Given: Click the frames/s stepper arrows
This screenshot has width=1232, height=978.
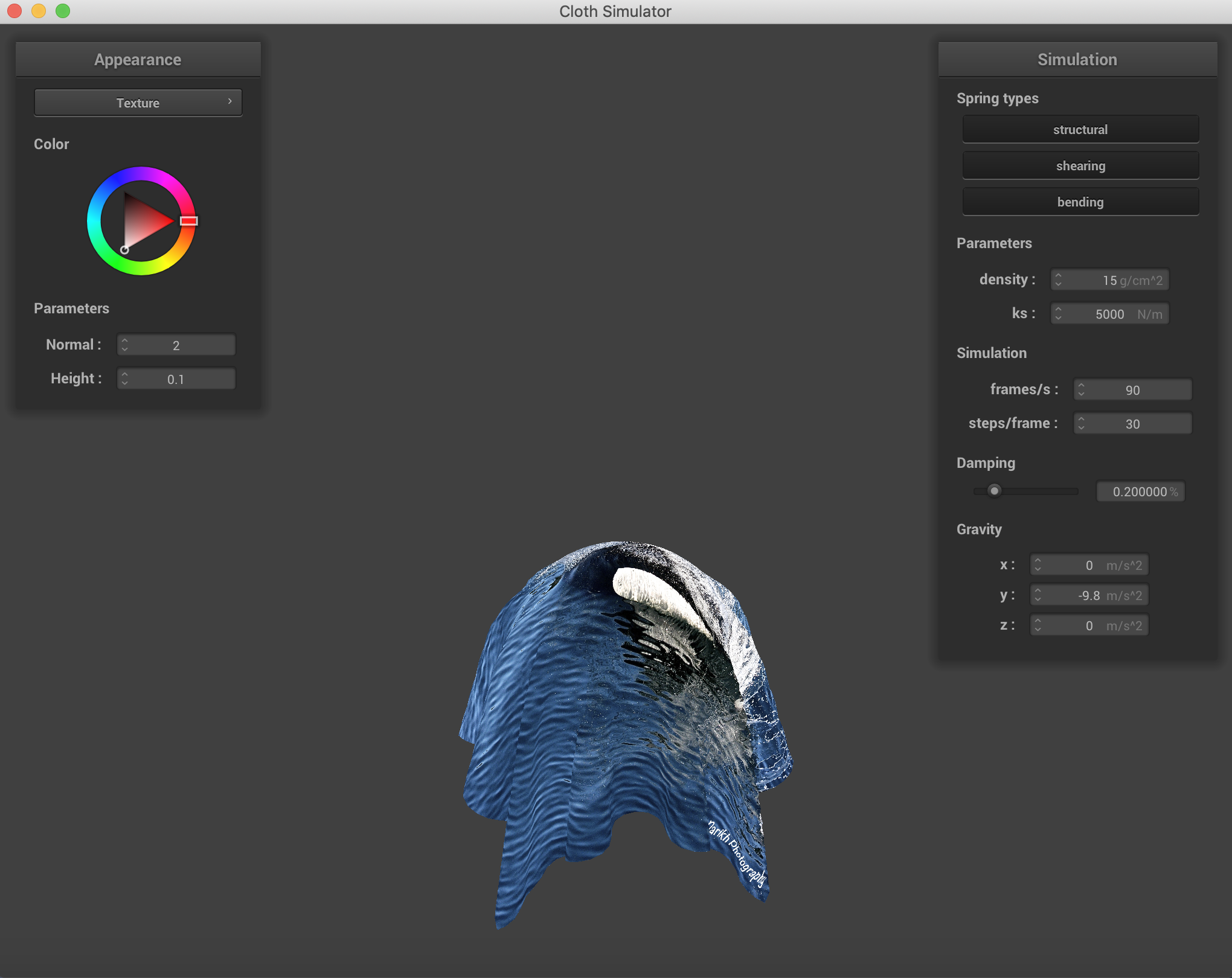Looking at the screenshot, I should 1081,390.
